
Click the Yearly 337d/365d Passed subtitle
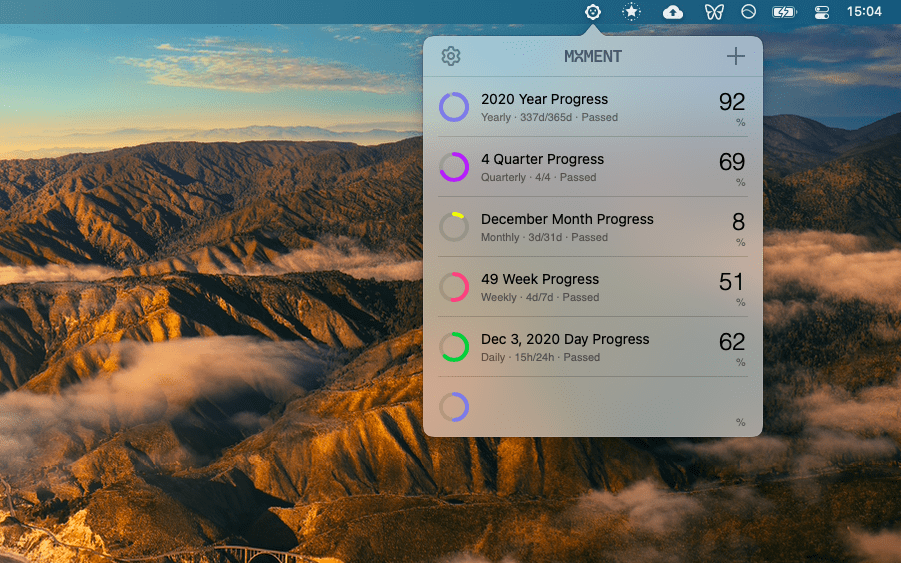click(549, 117)
